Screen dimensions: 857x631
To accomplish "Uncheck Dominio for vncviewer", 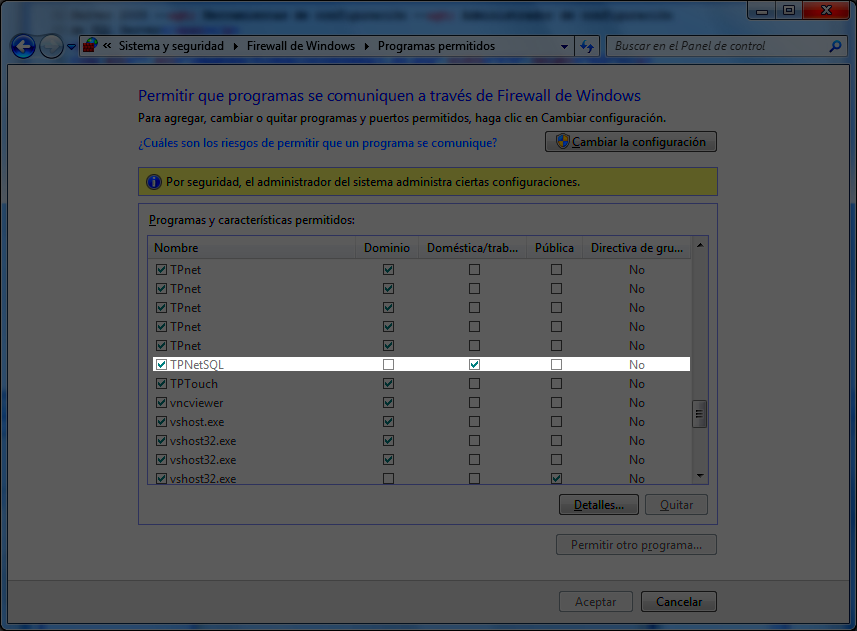I will click(x=389, y=403).
